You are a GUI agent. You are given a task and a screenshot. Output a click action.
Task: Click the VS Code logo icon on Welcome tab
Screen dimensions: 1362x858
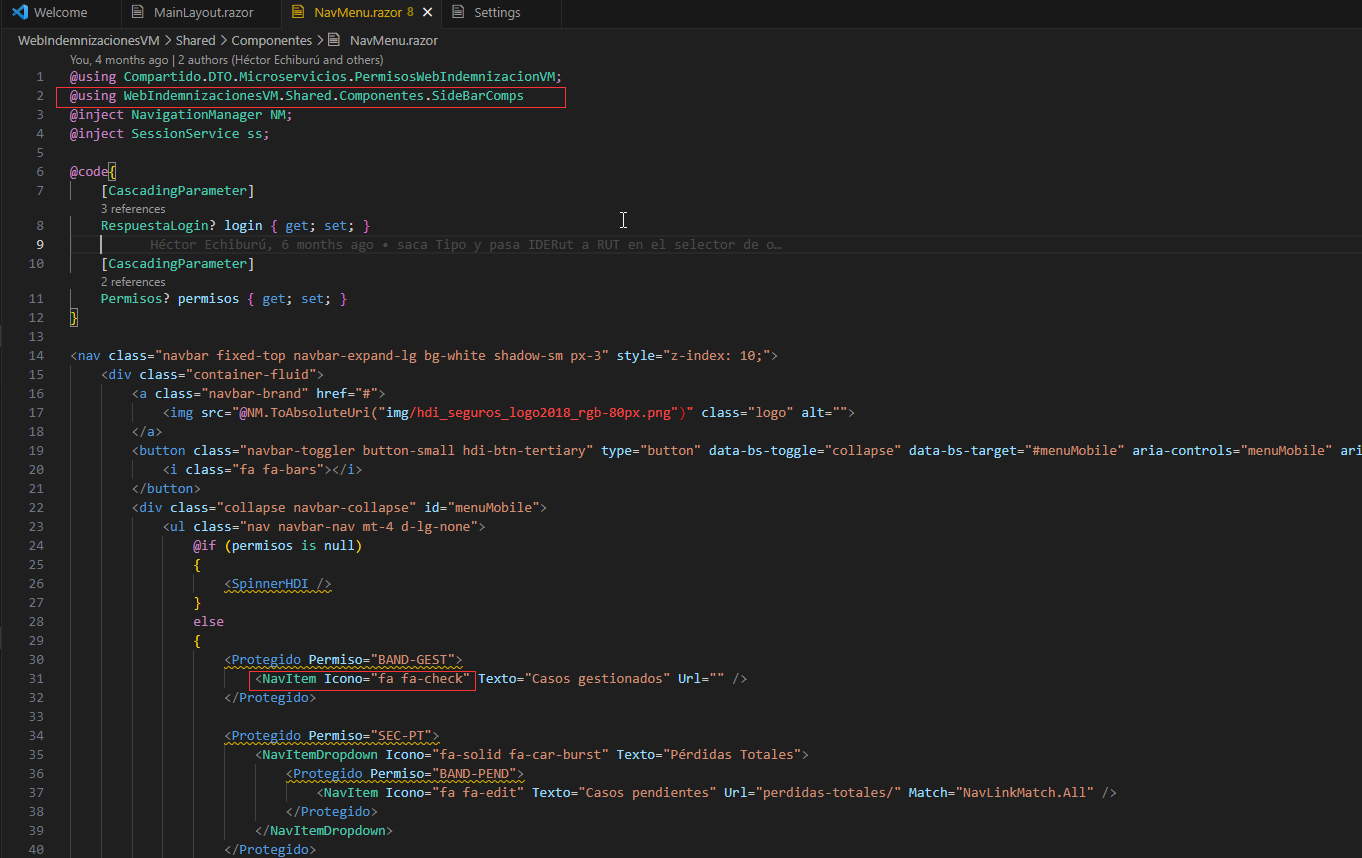tap(18, 13)
